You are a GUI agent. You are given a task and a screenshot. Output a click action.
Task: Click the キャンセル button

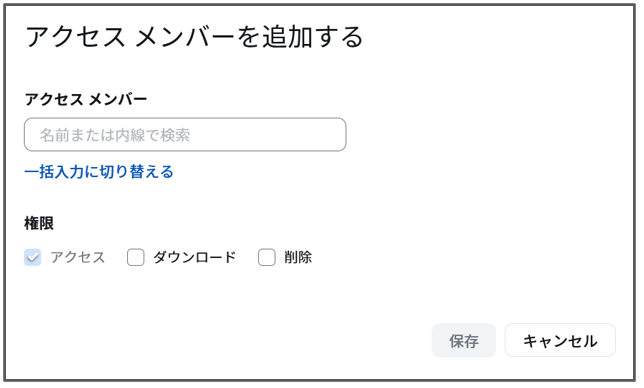560,340
